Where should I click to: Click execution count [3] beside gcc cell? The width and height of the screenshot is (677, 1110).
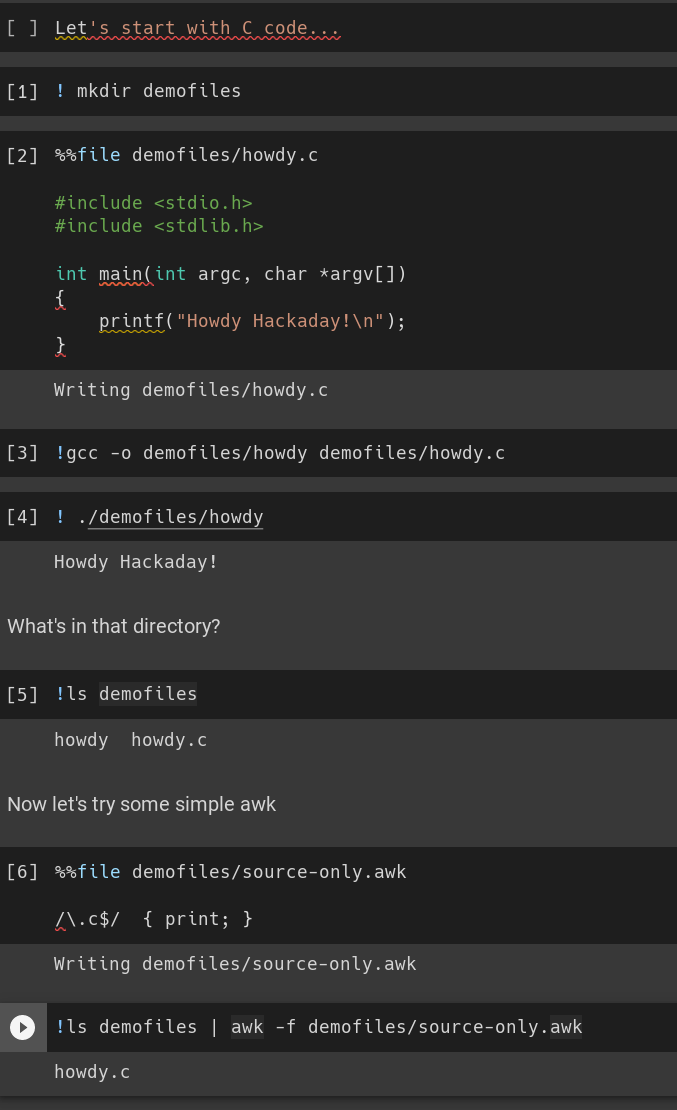(x=22, y=453)
